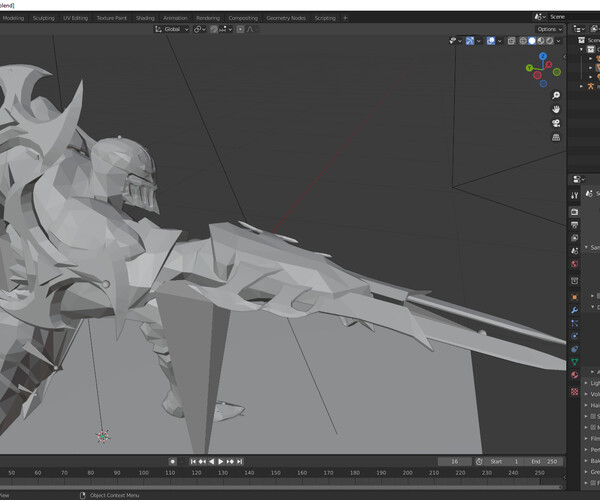The image size is (600, 500).
Task: Select solid viewport shading mode
Action: click(530, 41)
